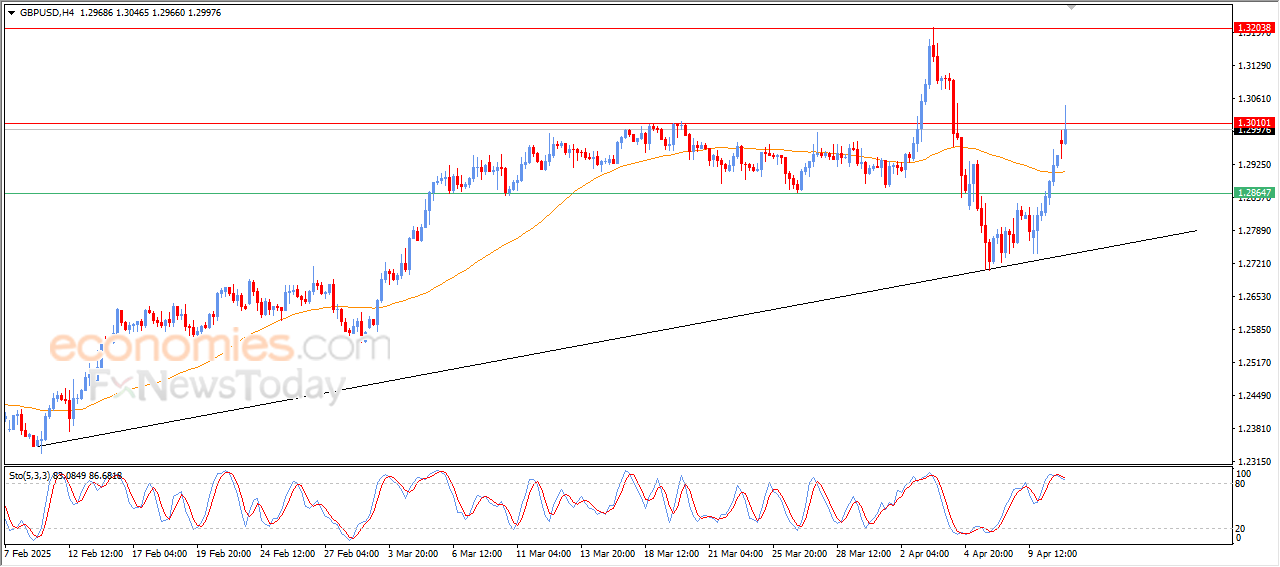Click the 6 Mar 12:00 time label
This screenshot has height=567, width=1280.
coord(477,553)
